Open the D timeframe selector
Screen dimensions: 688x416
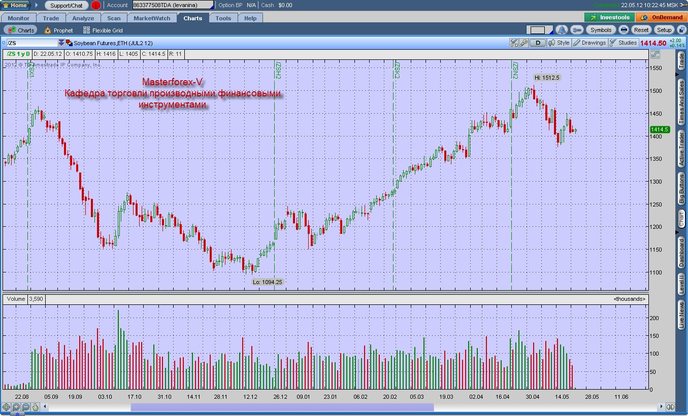(538, 43)
